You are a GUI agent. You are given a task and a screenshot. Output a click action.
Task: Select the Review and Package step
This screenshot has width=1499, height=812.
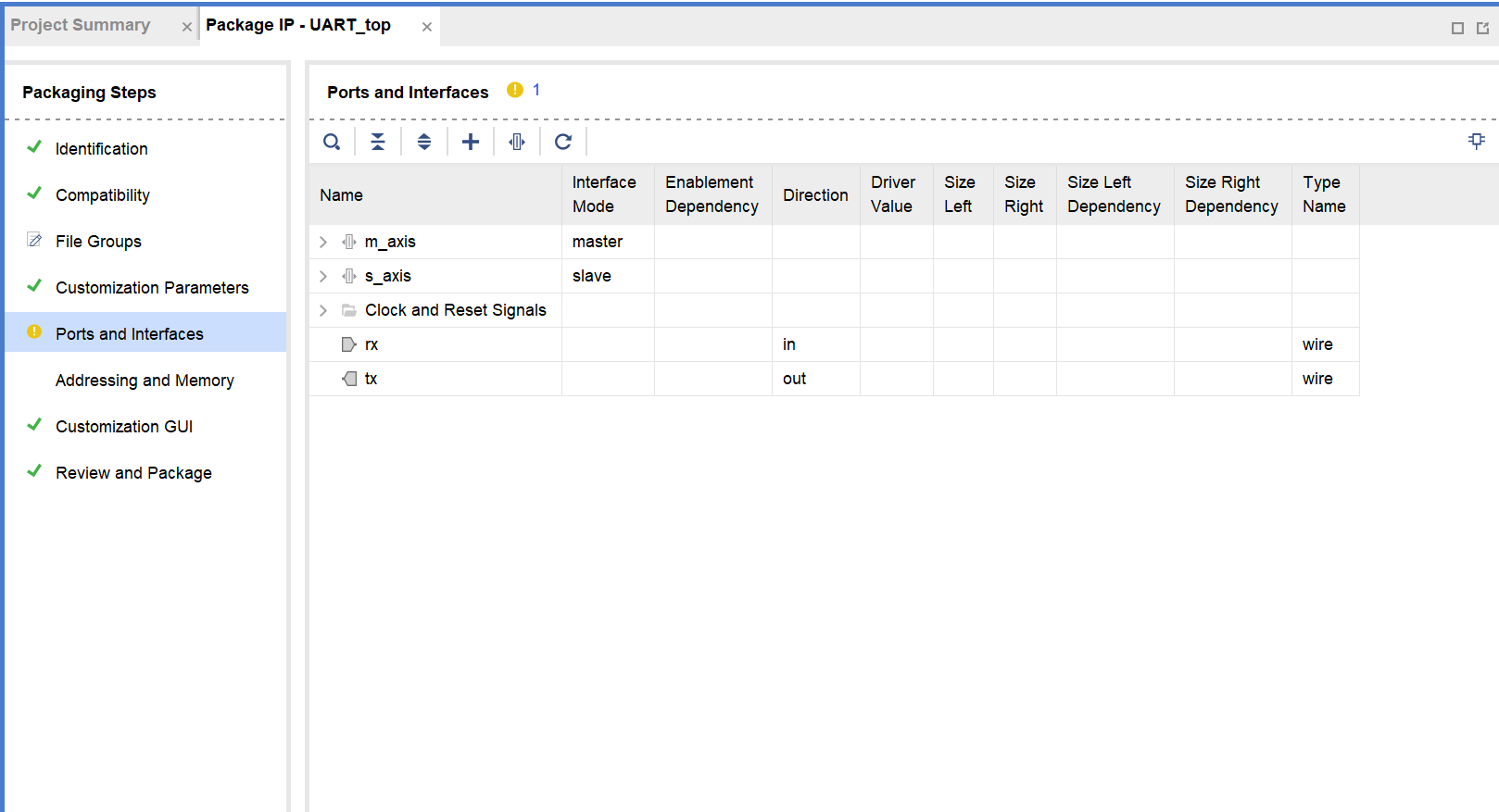133,473
